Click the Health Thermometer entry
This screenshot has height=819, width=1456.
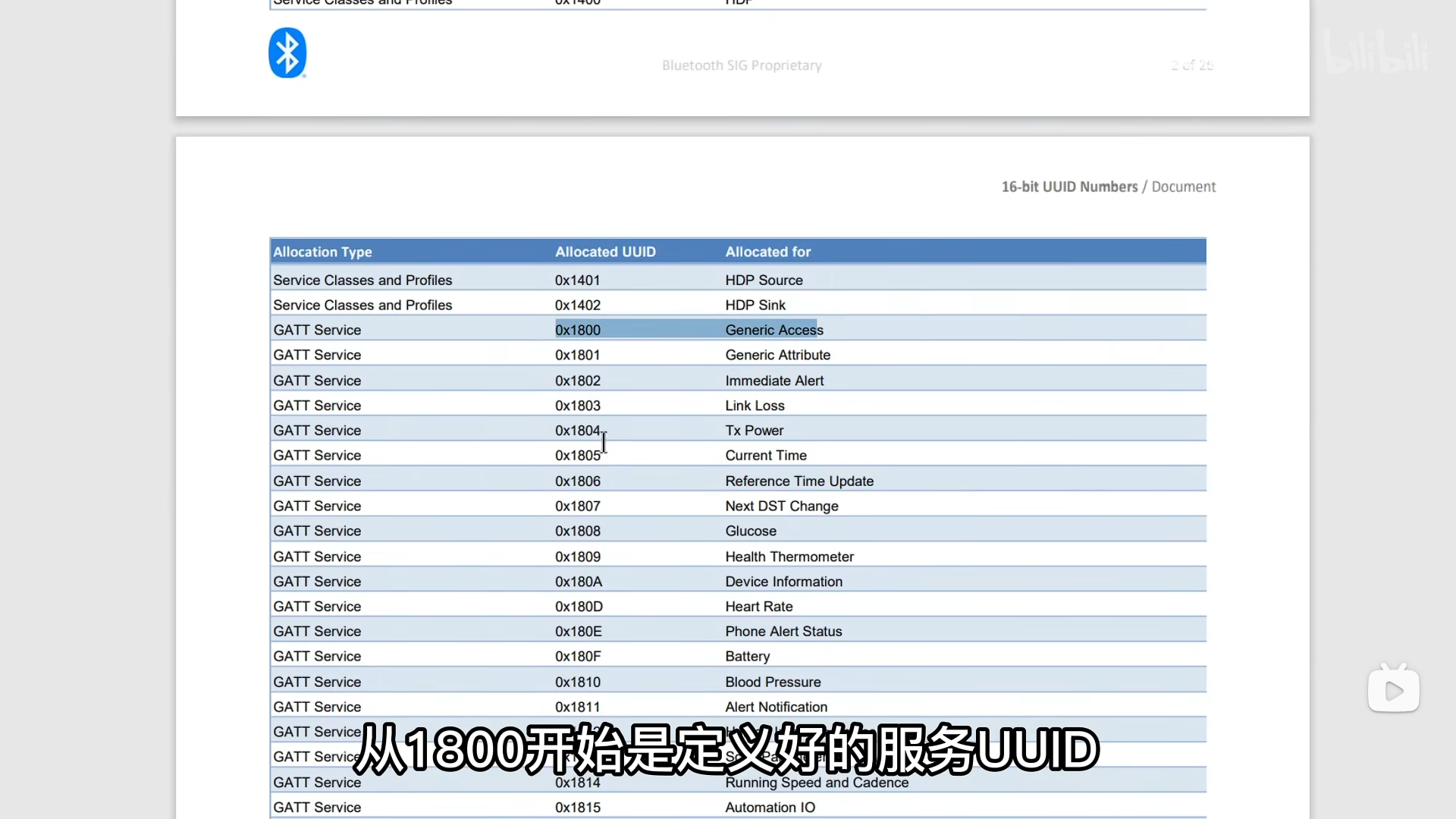(x=789, y=557)
